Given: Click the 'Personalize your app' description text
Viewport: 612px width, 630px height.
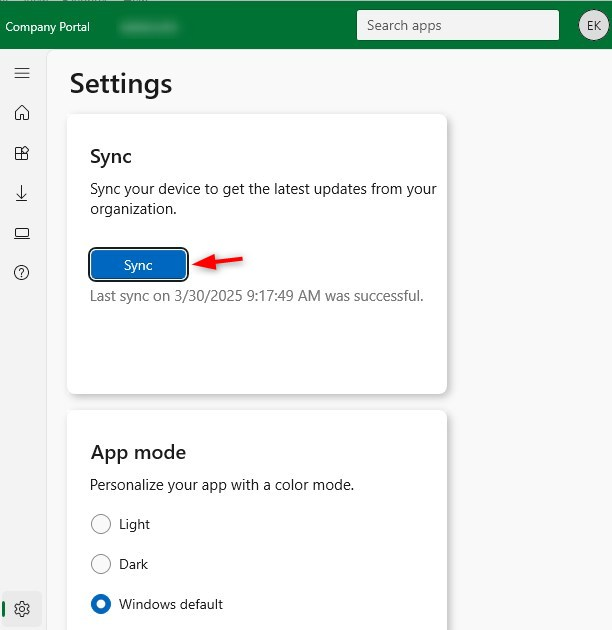Looking at the screenshot, I should tap(222, 485).
